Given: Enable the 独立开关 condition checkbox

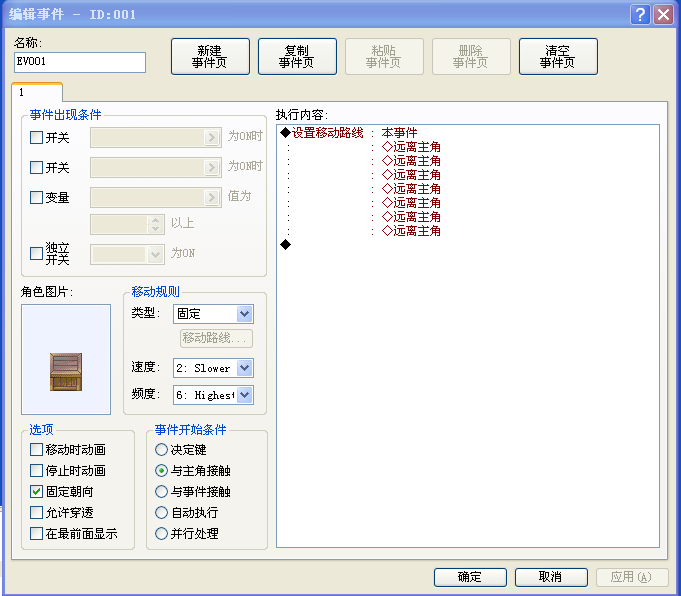Looking at the screenshot, I should coord(36,253).
